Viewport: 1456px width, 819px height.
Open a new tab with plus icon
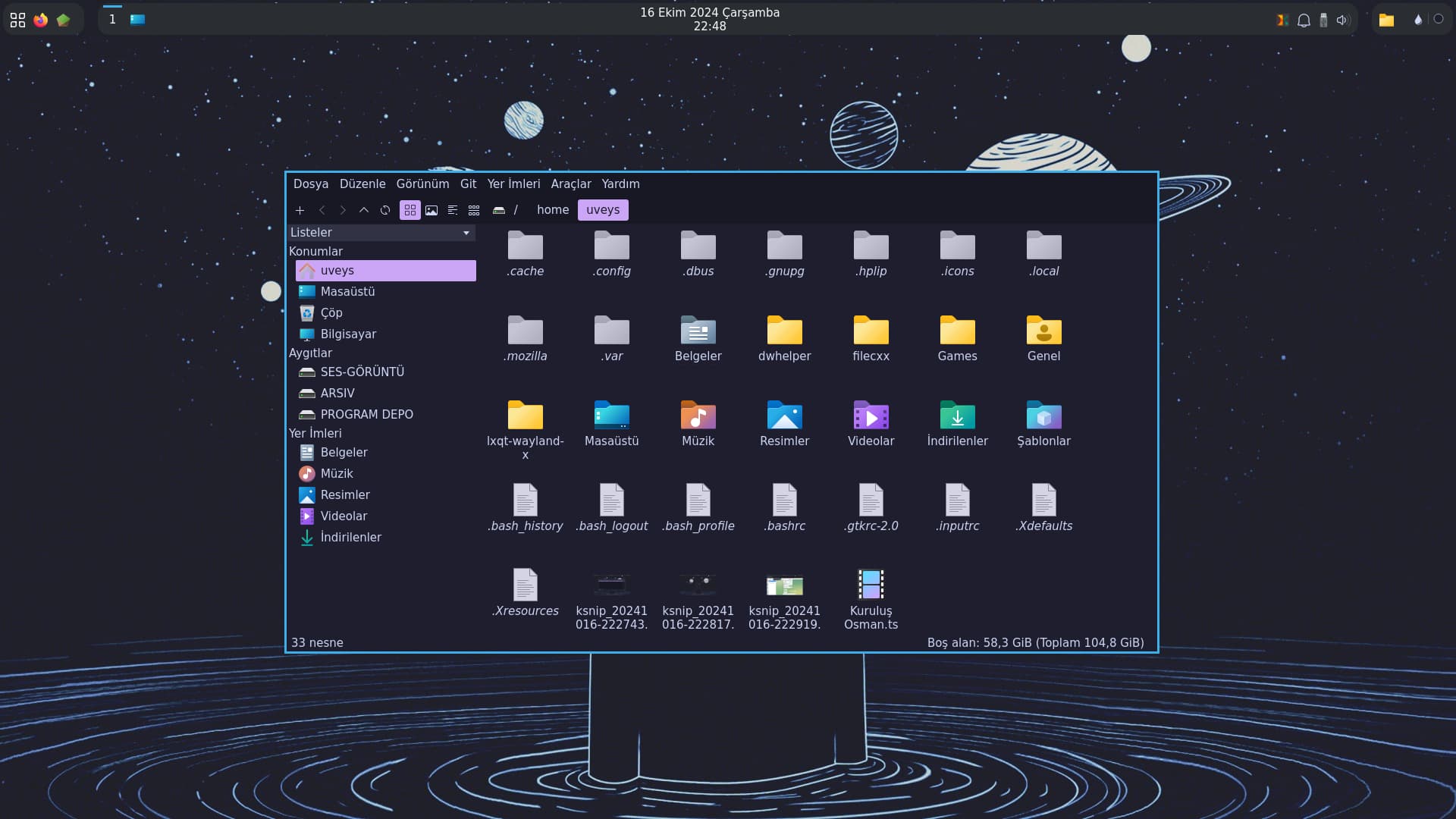click(300, 210)
